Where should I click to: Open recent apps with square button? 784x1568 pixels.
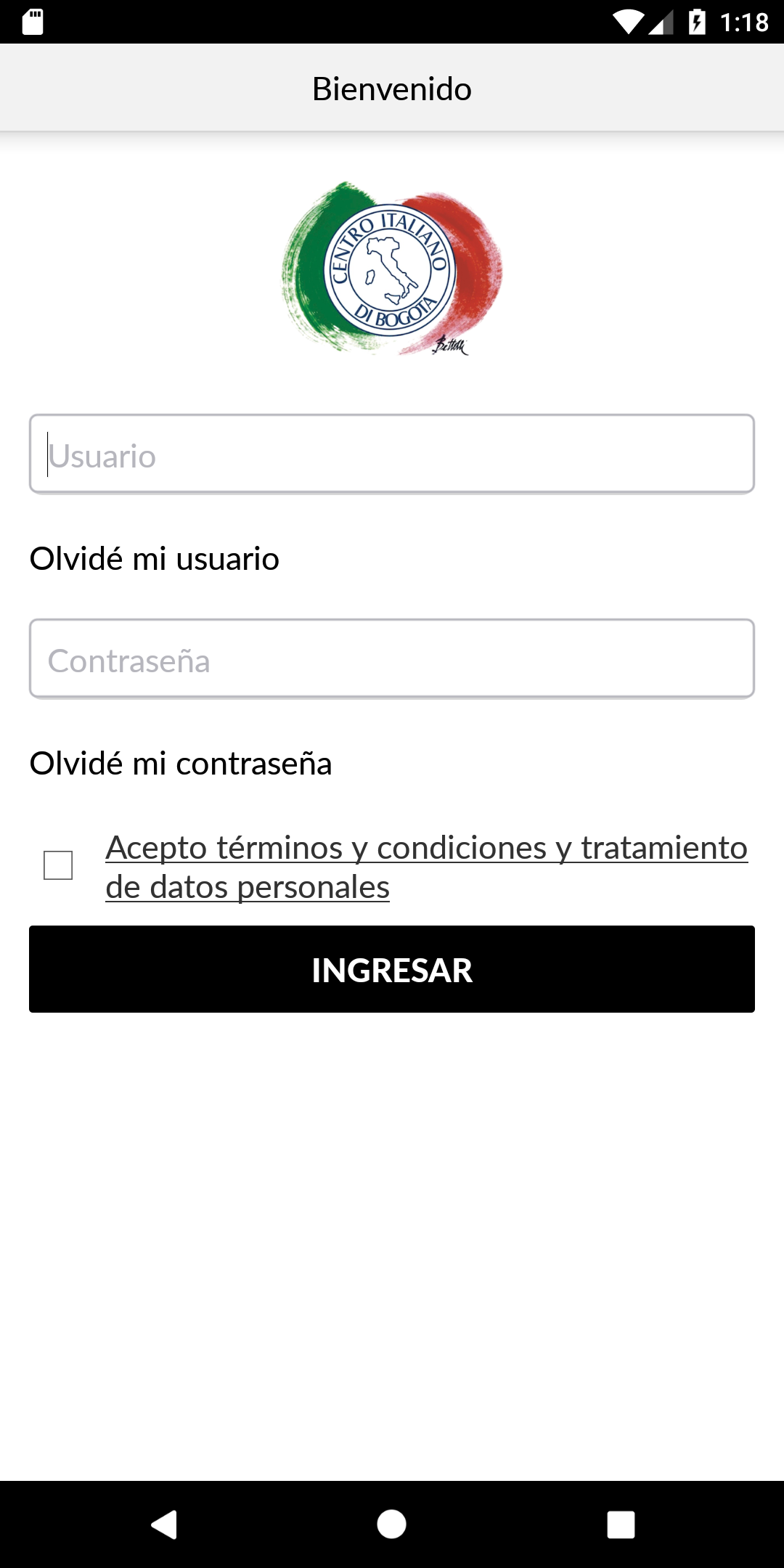pos(621,1524)
